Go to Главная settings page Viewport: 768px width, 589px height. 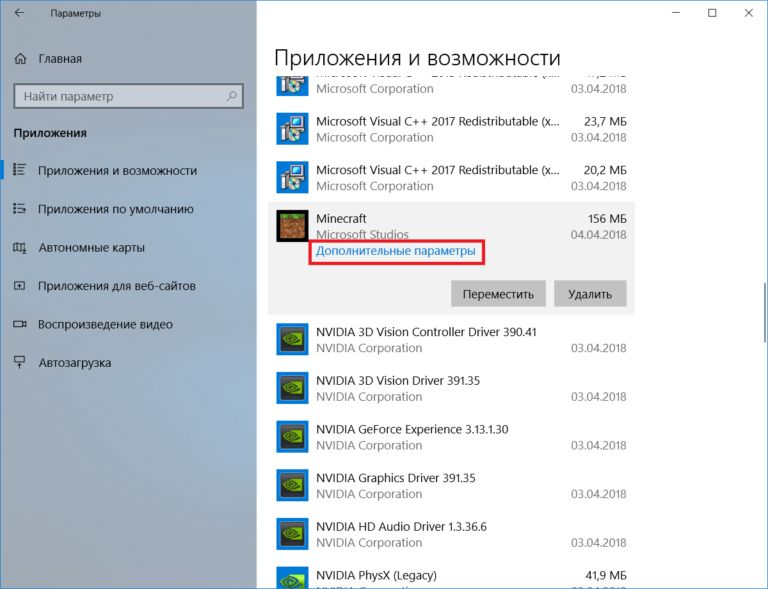pyautogui.click(x=128, y=59)
